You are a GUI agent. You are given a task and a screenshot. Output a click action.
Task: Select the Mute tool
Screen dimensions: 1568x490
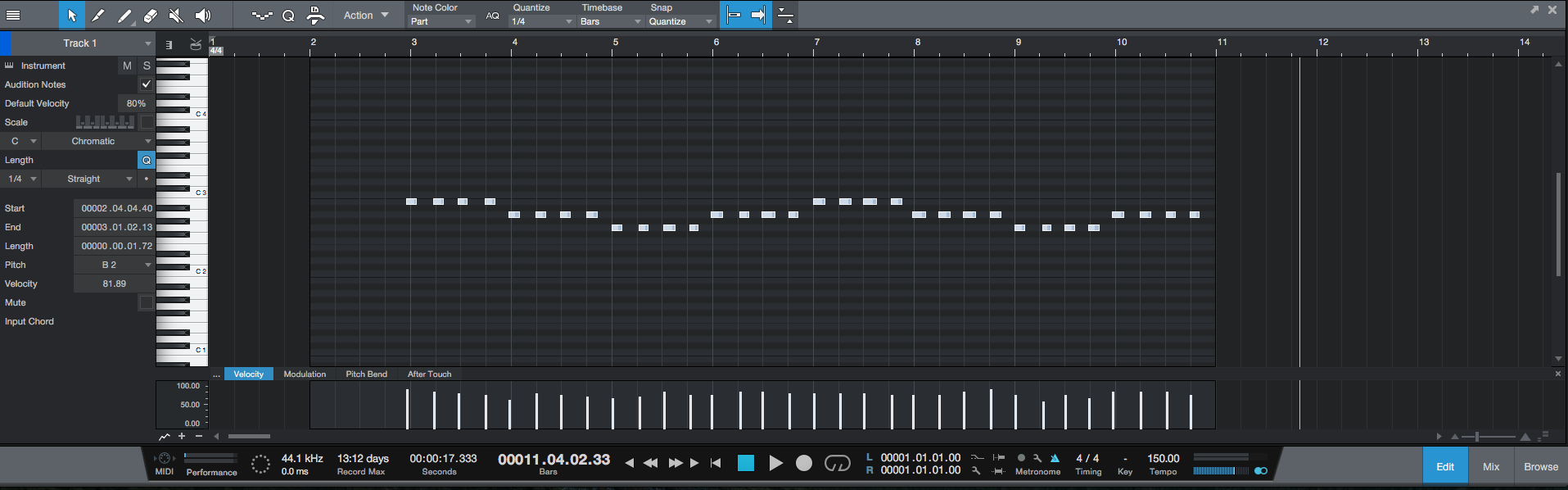coord(176,15)
